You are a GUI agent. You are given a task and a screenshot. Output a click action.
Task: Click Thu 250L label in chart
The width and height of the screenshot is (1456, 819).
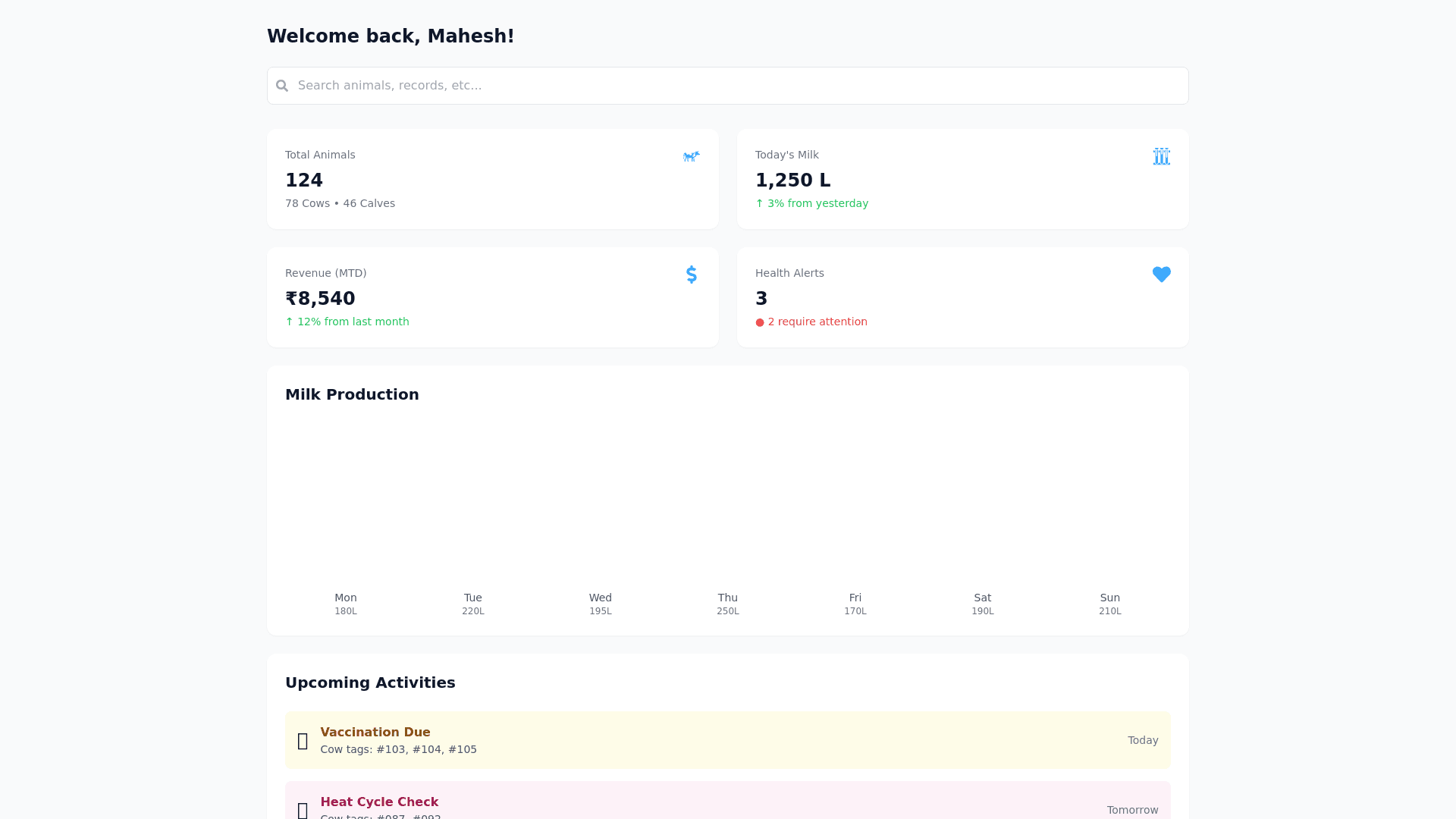[x=727, y=604]
